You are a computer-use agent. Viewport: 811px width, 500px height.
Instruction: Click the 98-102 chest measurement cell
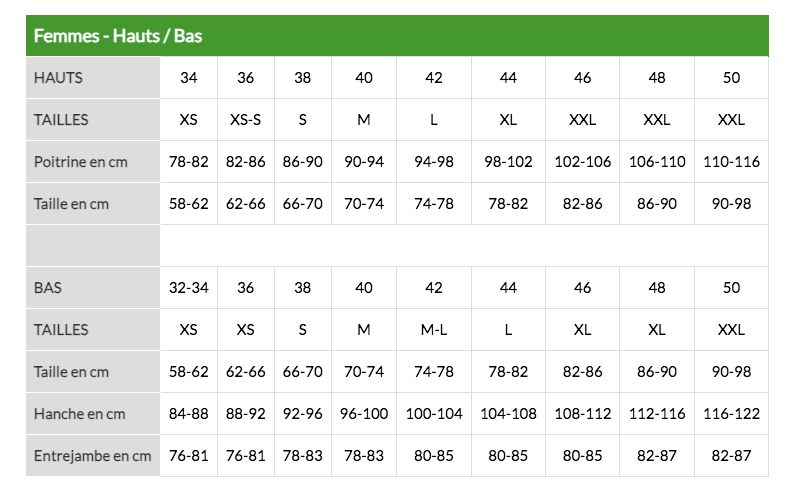pyautogui.click(x=508, y=162)
